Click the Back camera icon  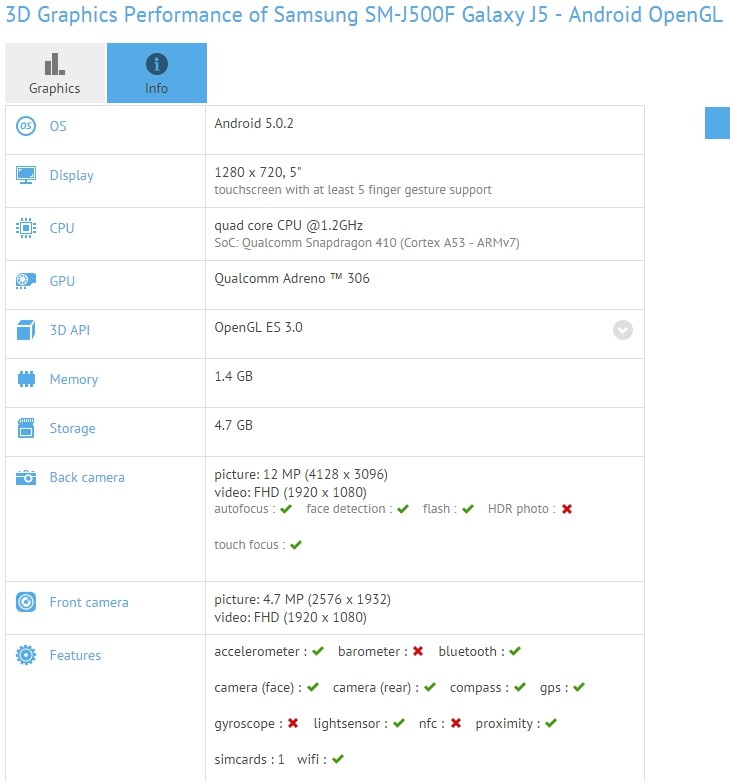pyautogui.click(x=26, y=477)
